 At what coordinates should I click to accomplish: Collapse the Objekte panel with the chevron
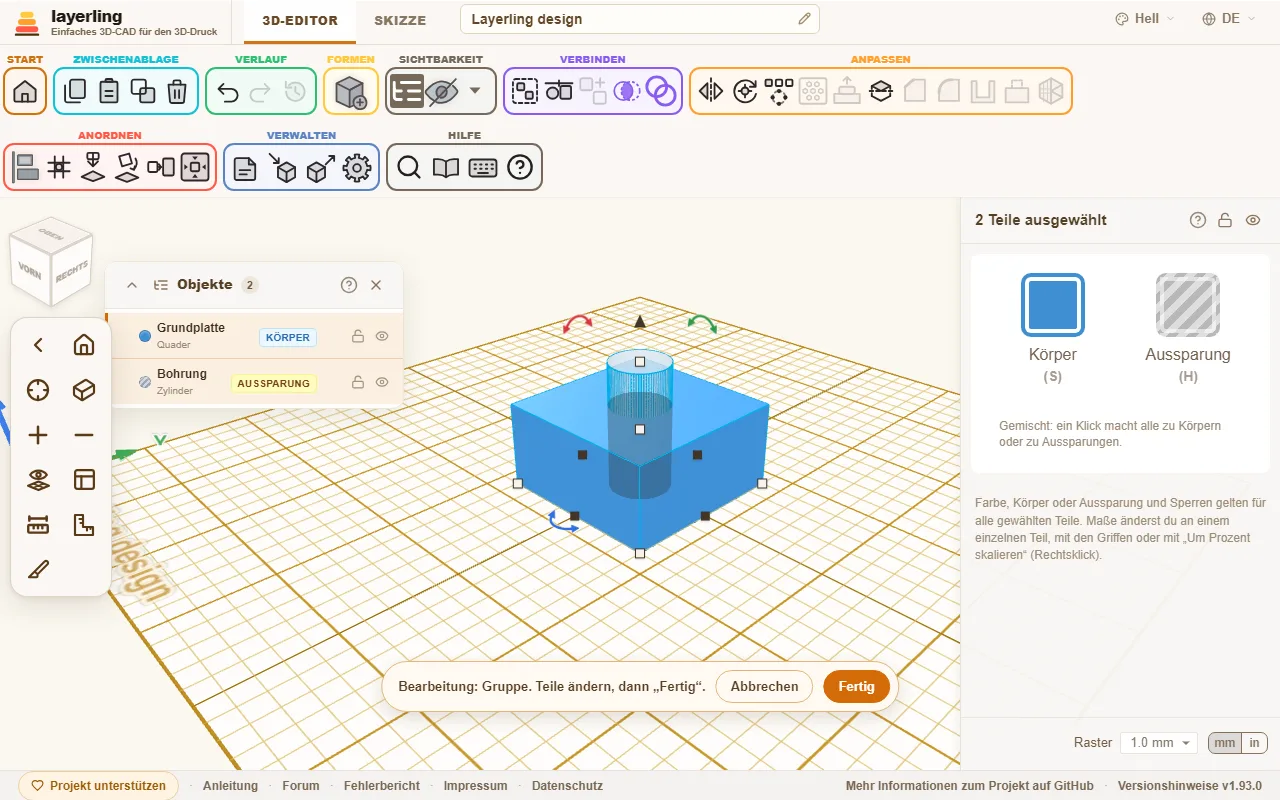(132, 285)
